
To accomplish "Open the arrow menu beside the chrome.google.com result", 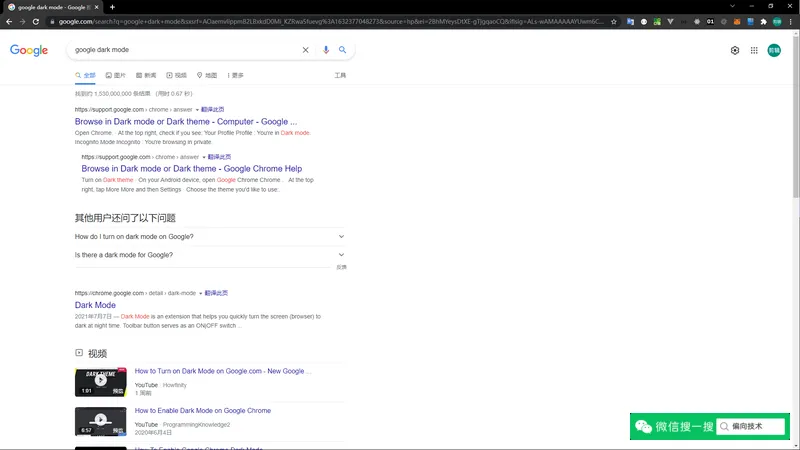I will click(201, 293).
